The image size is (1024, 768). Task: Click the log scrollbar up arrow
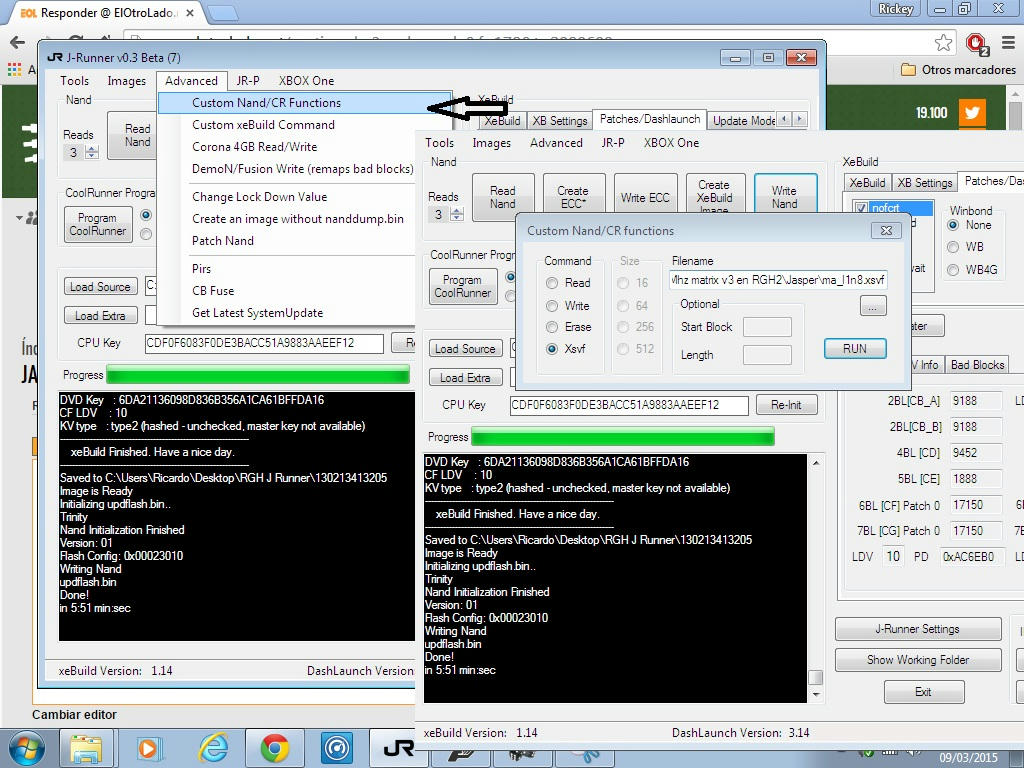click(816, 463)
